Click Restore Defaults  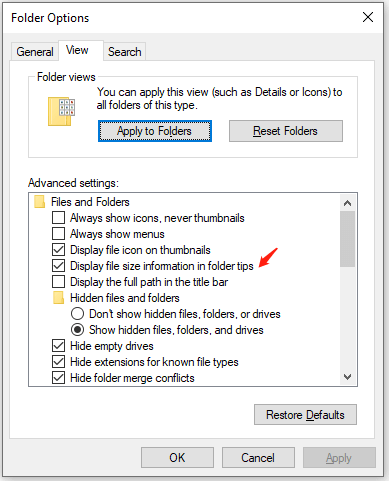tap(305, 415)
